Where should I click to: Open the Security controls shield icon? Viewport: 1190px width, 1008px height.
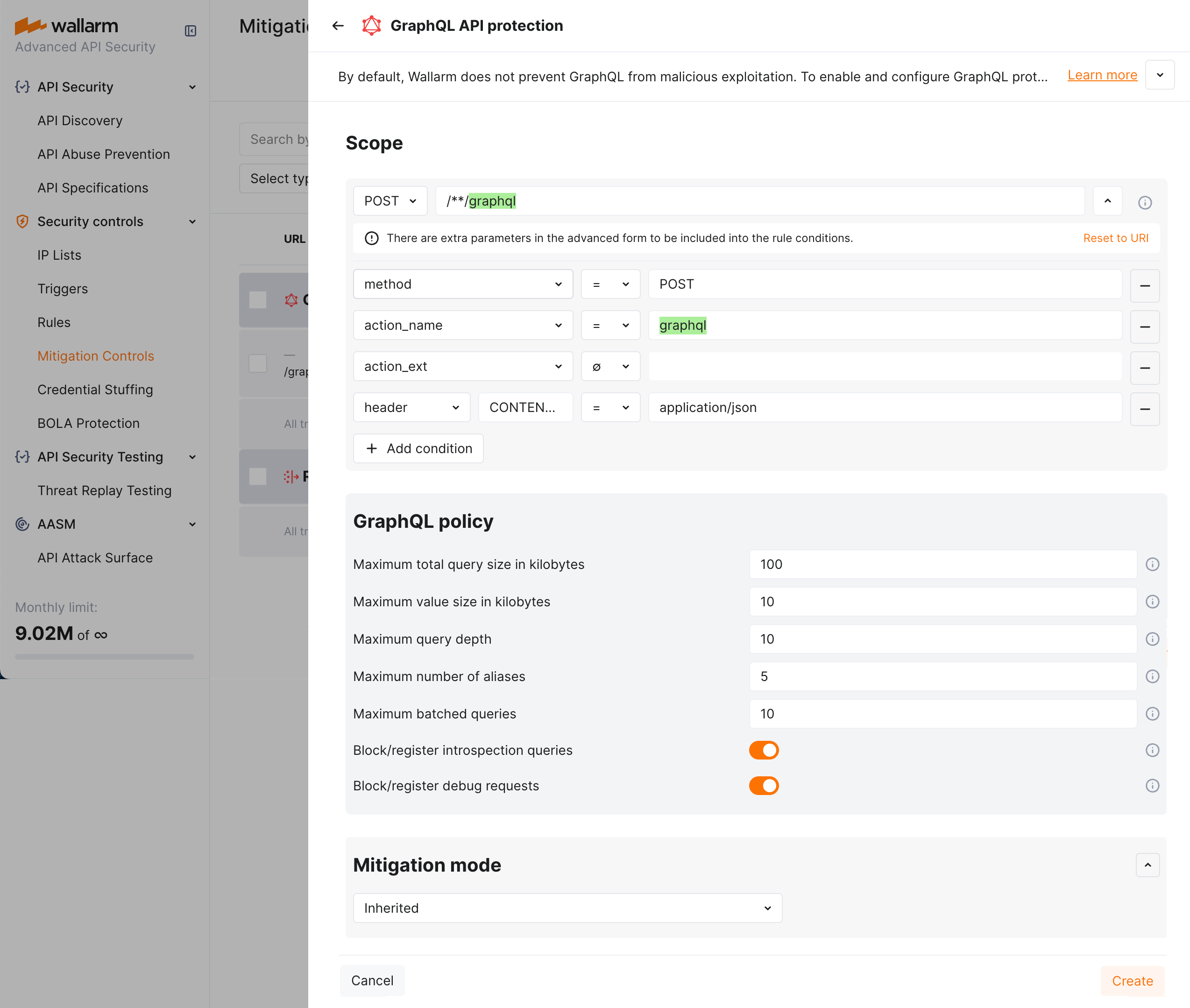point(22,222)
